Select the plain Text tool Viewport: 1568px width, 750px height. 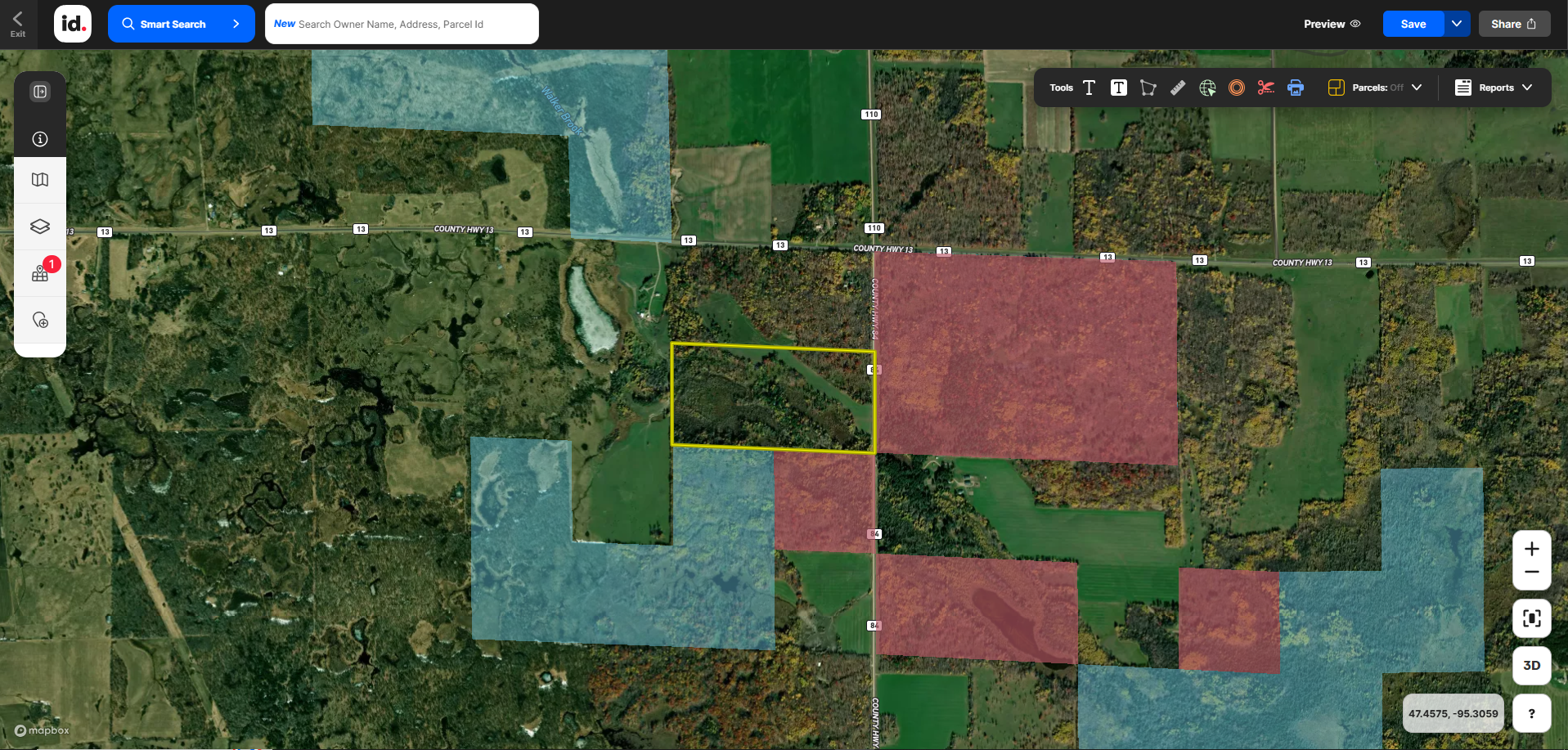tap(1089, 88)
